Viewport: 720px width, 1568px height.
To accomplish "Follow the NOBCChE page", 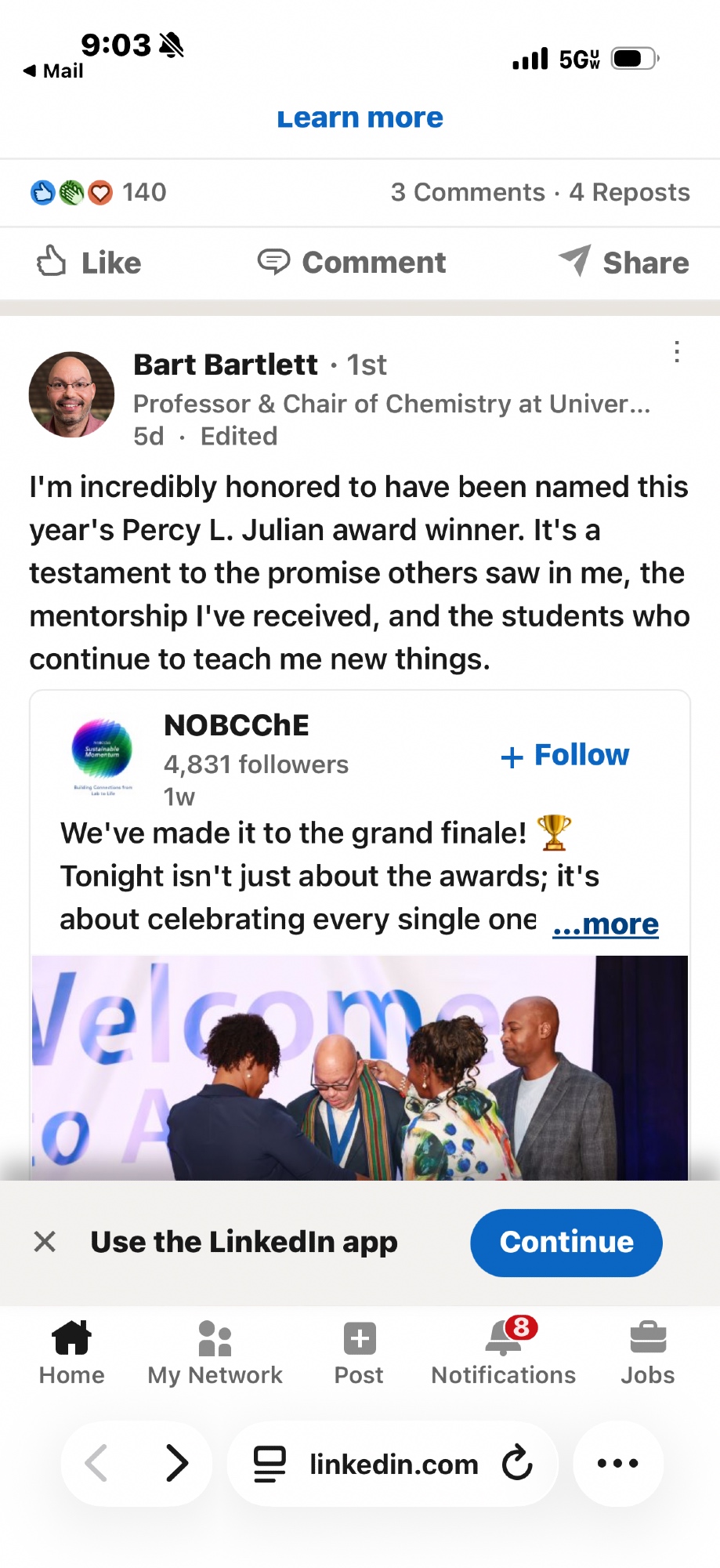I will [x=565, y=755].
